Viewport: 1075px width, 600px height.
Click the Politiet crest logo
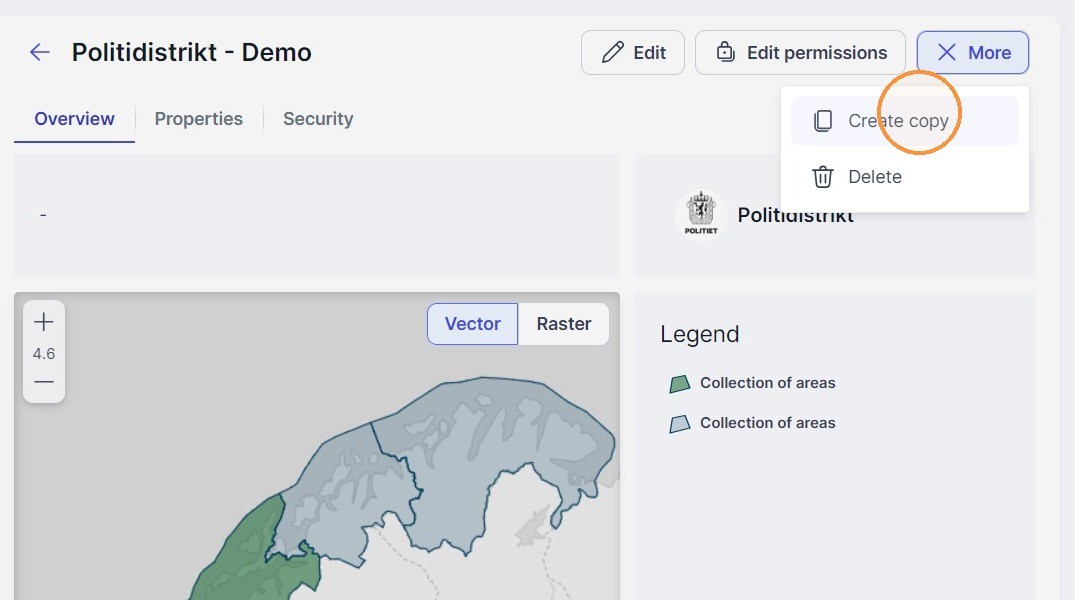tap(701, 215)
